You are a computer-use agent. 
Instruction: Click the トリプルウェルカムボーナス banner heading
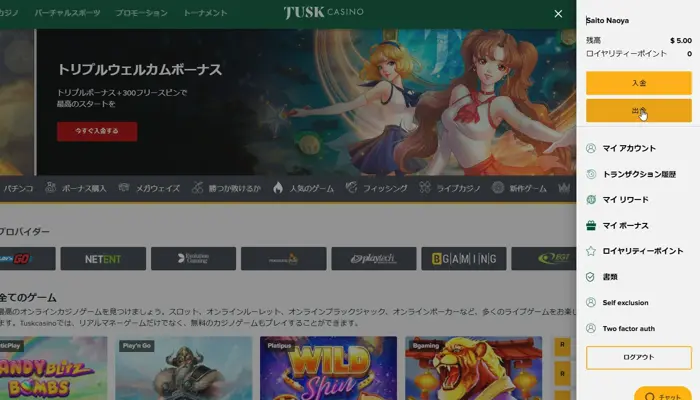click(140, 70)
